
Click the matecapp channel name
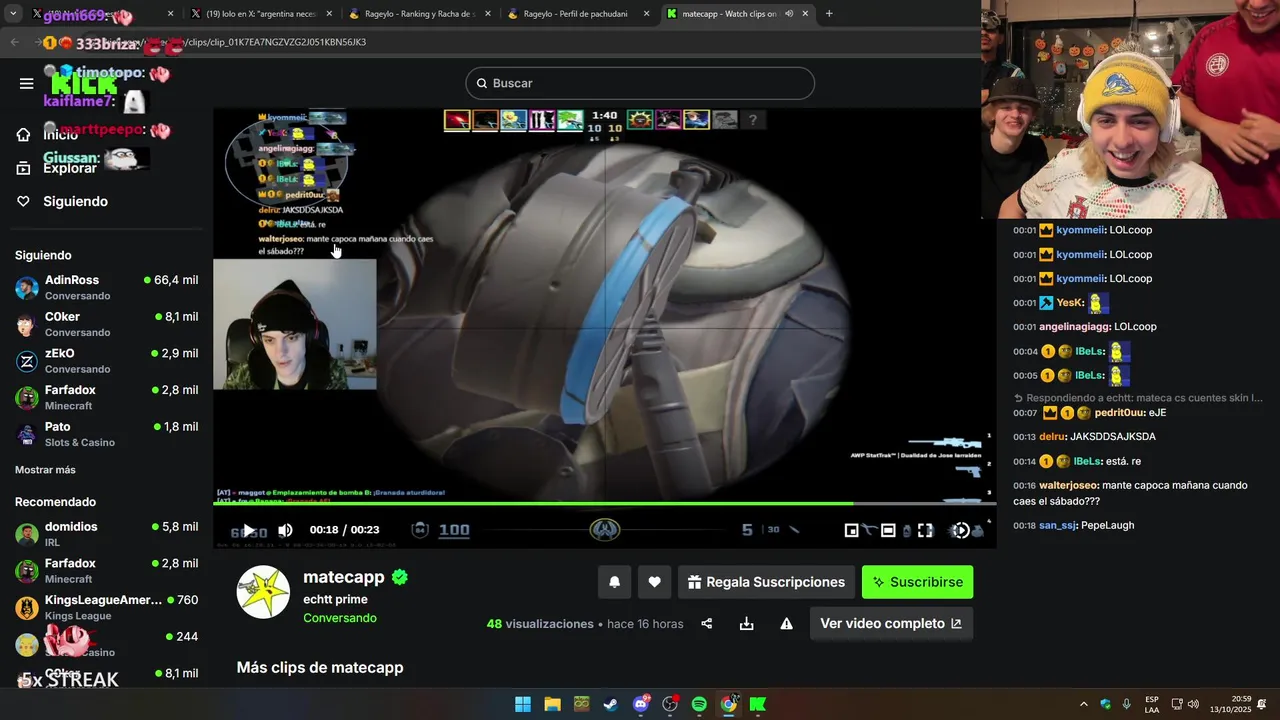pyautogui.click(x=344, y=577)
